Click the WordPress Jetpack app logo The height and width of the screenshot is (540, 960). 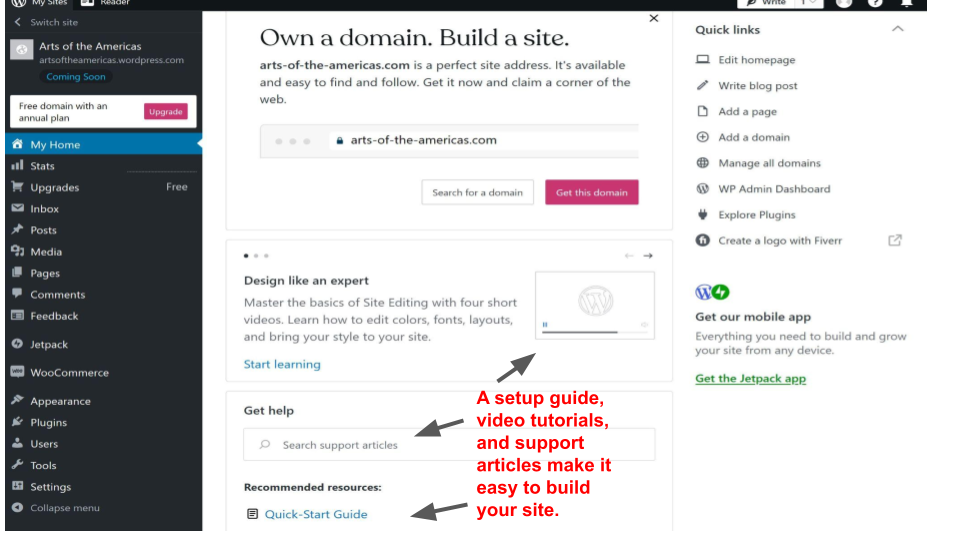coord(713,292)
